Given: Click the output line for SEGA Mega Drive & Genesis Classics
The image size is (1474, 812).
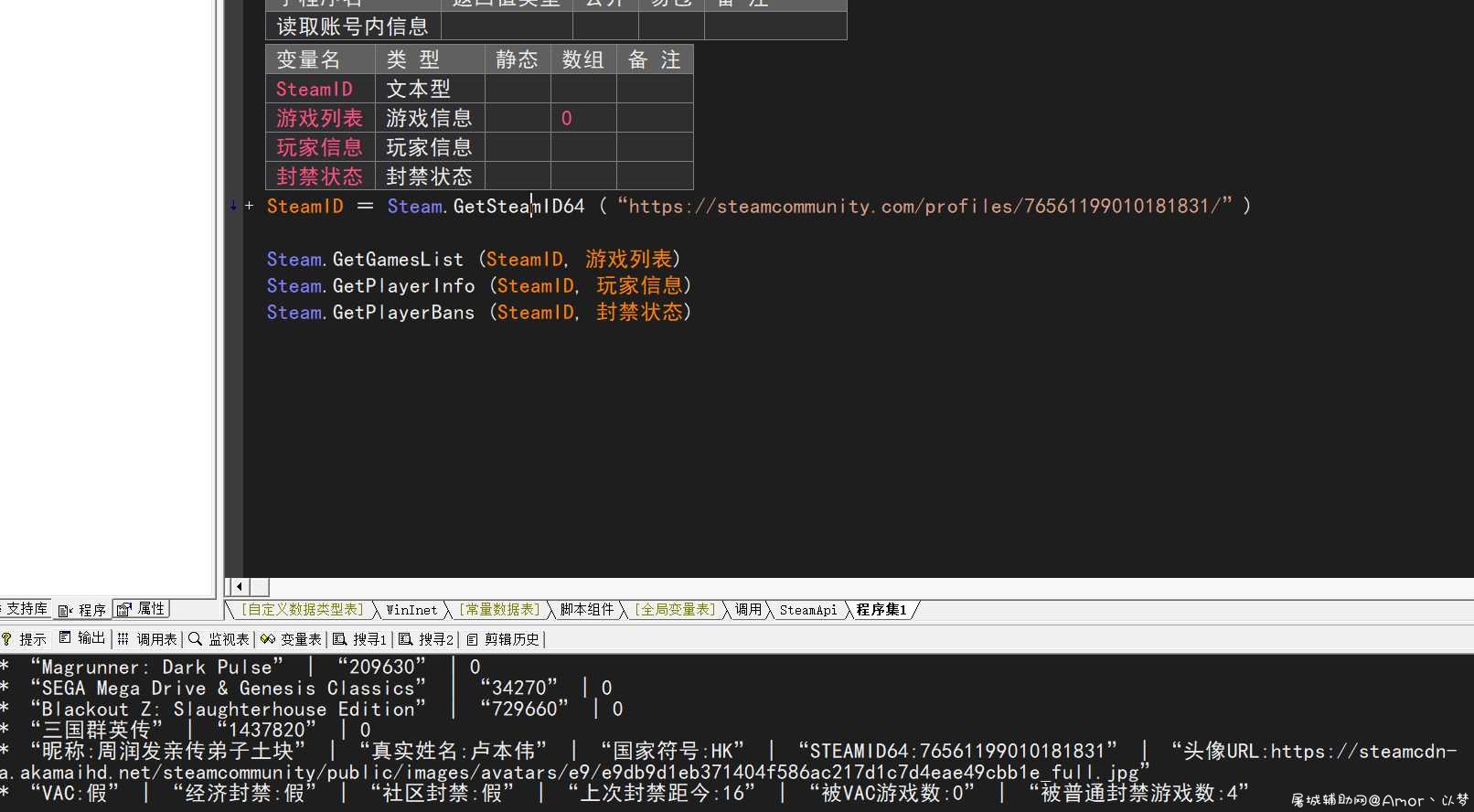Looking at the screenshot, I should coord(306,688).
